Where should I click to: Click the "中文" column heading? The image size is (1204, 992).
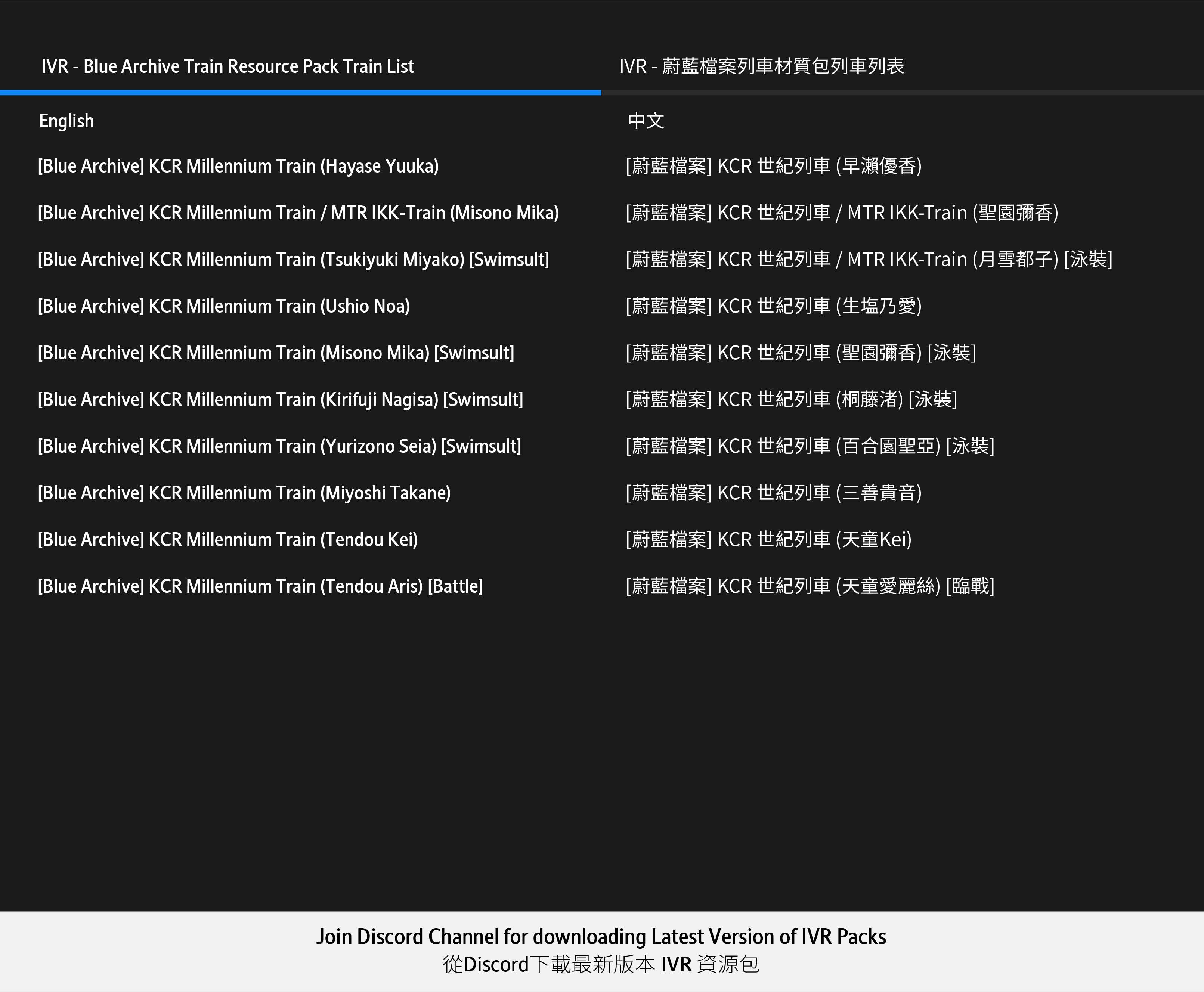pyautogui.click(x=646, y=121)
